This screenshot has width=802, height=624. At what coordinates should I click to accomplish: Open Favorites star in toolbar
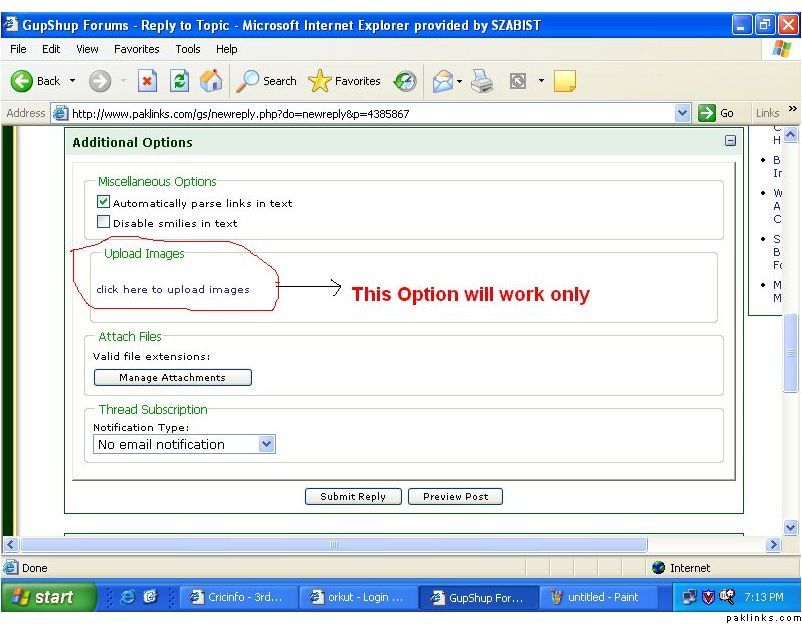(x=344, y=81)
